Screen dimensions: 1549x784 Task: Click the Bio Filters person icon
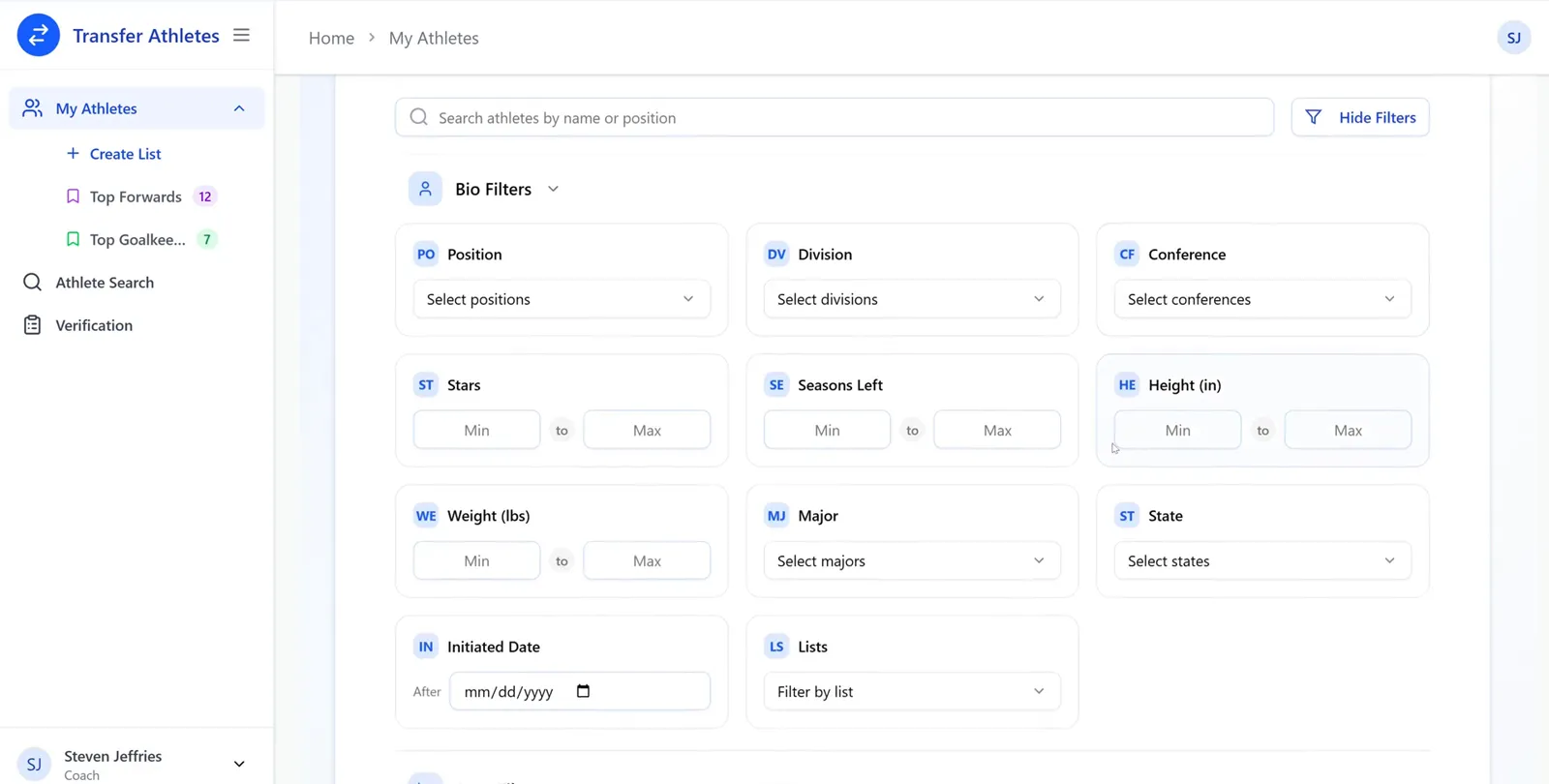[425, 189]
